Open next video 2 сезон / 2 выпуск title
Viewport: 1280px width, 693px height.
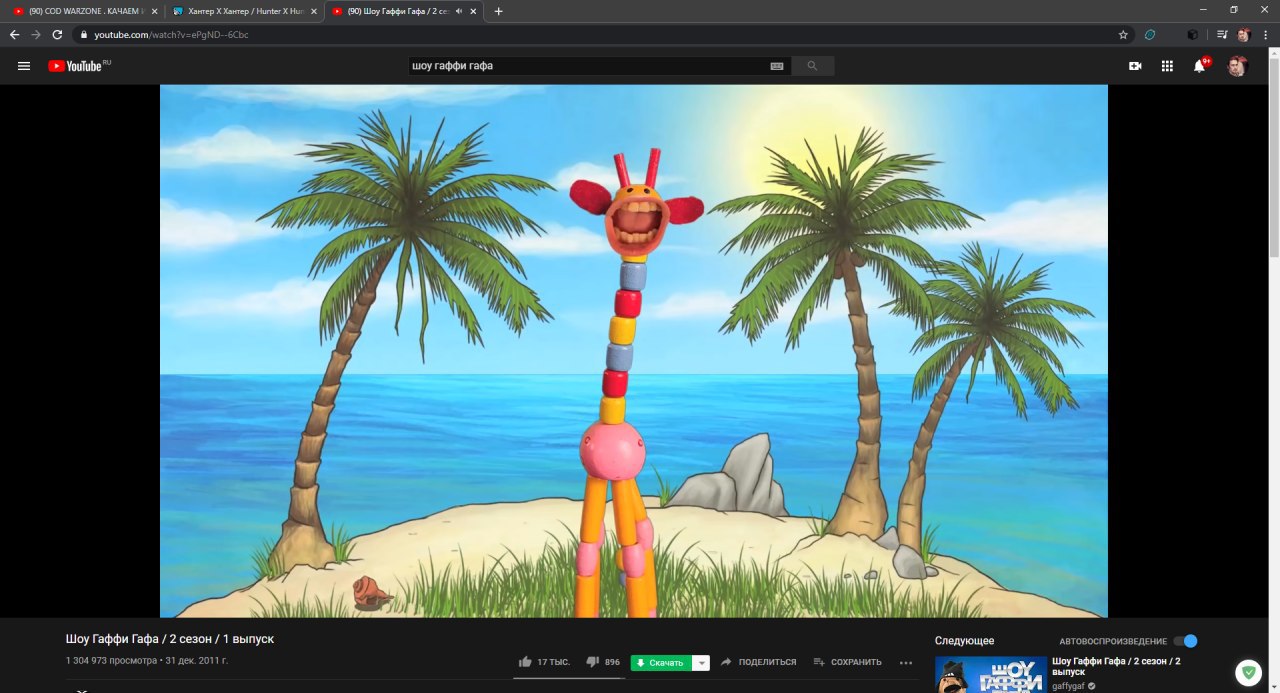click(1116, 667)
